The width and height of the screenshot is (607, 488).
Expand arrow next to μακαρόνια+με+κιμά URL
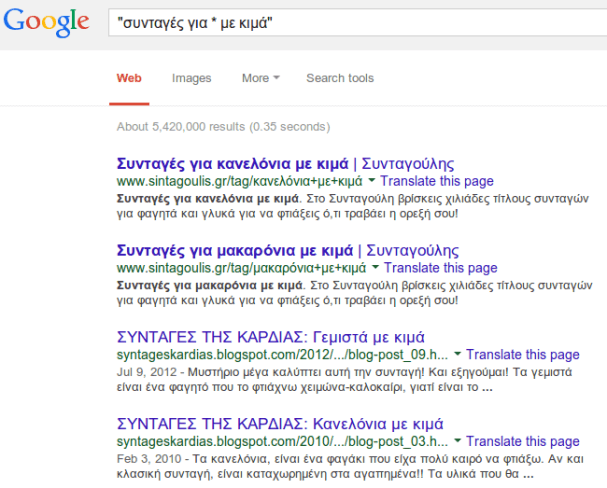tap(375, 267)
